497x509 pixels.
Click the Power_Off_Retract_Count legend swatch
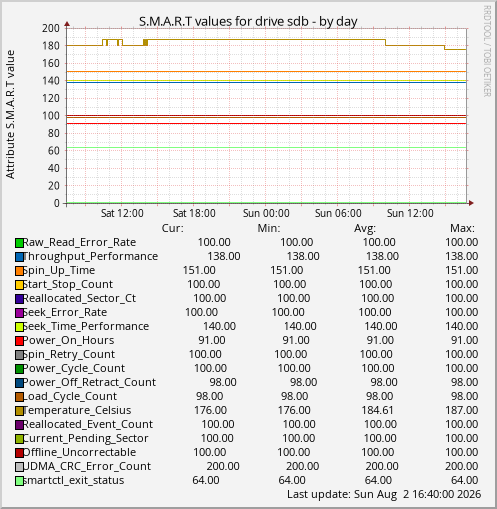point(19,383)
